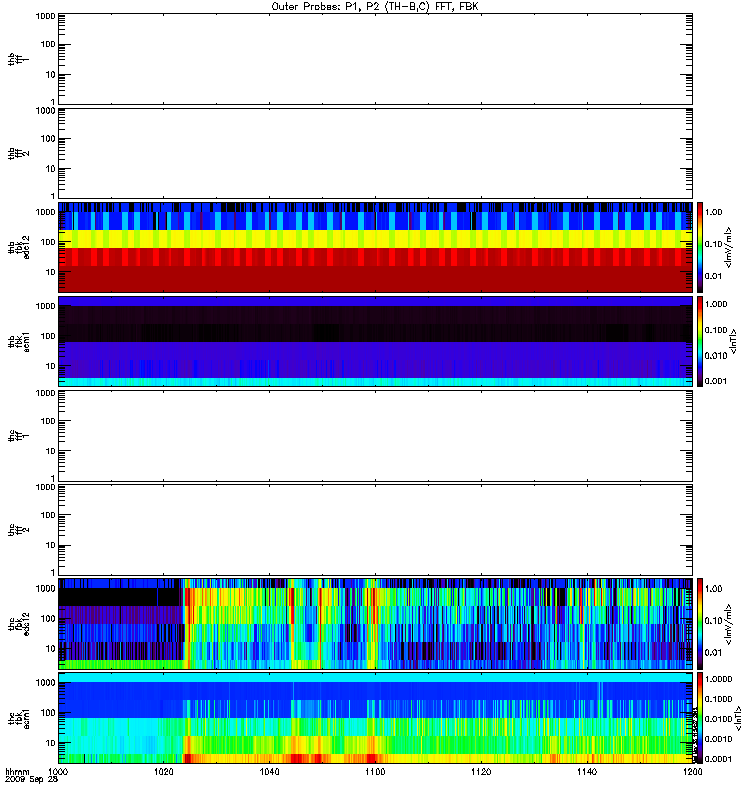This screenshot has height=800, width=750.
Task: Click the 1000 time tick label
Action: point(59,773)
